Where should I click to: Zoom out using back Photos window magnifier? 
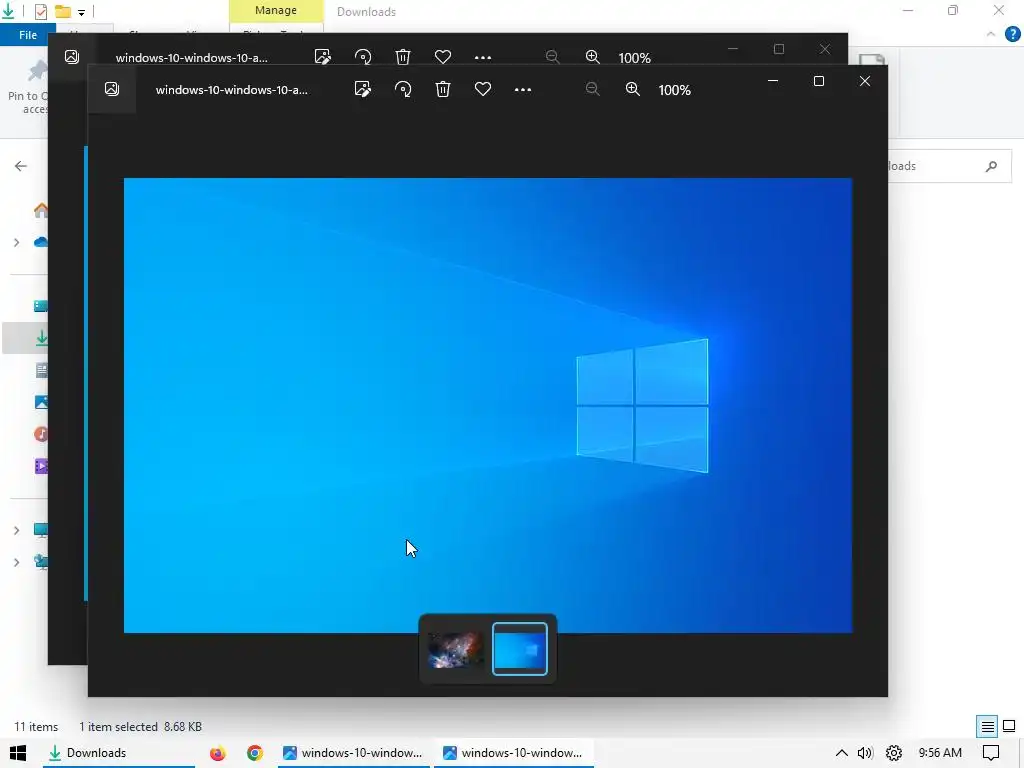[x=552, y=57]
